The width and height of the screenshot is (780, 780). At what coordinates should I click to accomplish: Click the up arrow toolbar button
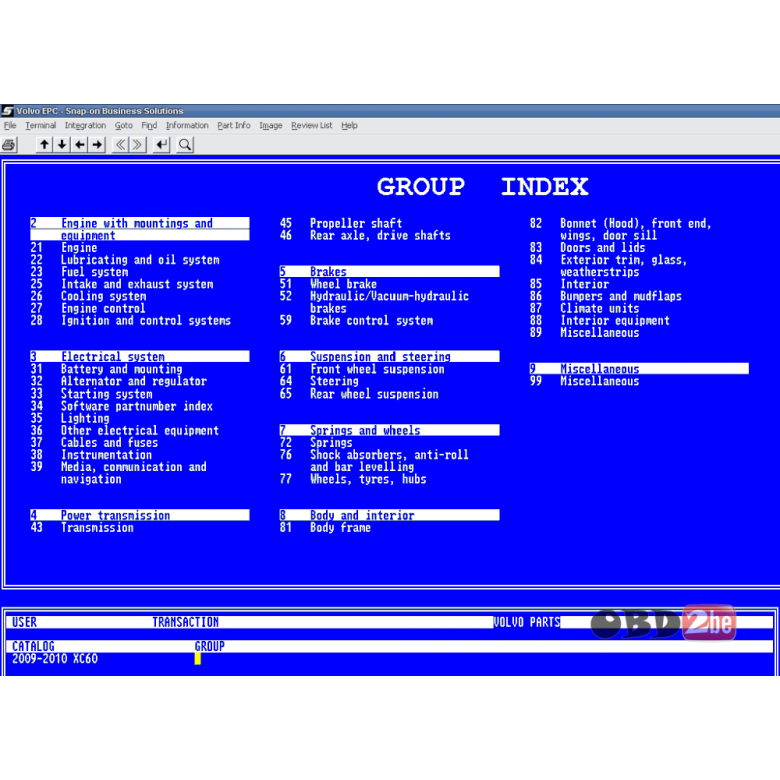tap(44, 145)
